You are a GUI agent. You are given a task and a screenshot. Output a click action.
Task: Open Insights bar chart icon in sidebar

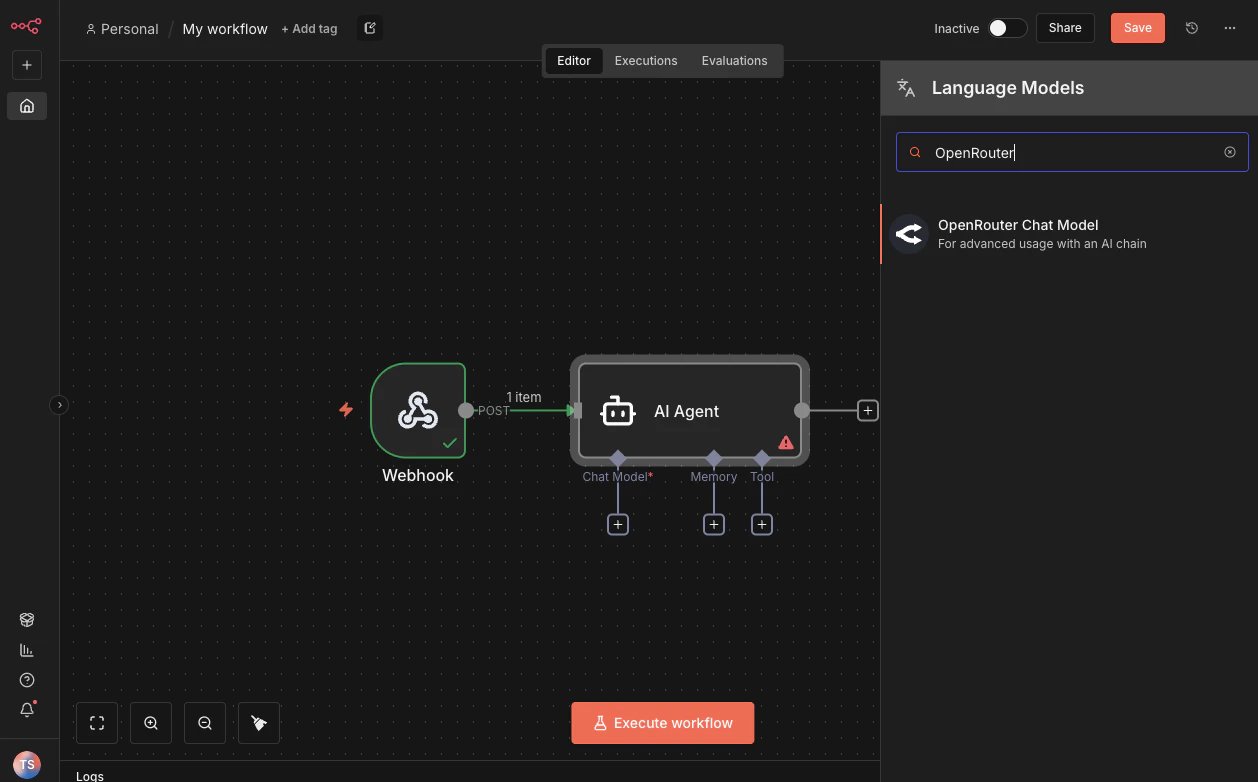(27, 650)
